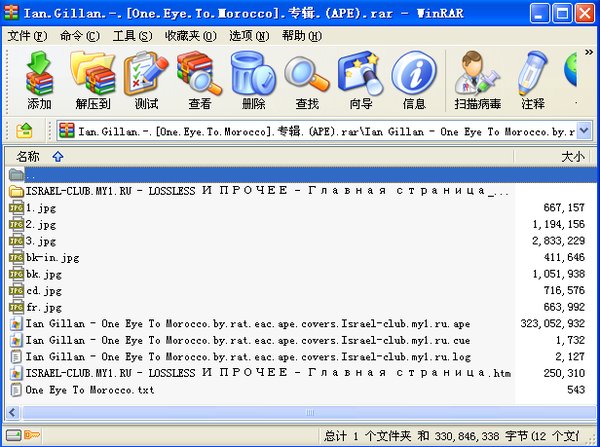
Task: Open the 收藏夹(O) menu
Action: (190, 36)
